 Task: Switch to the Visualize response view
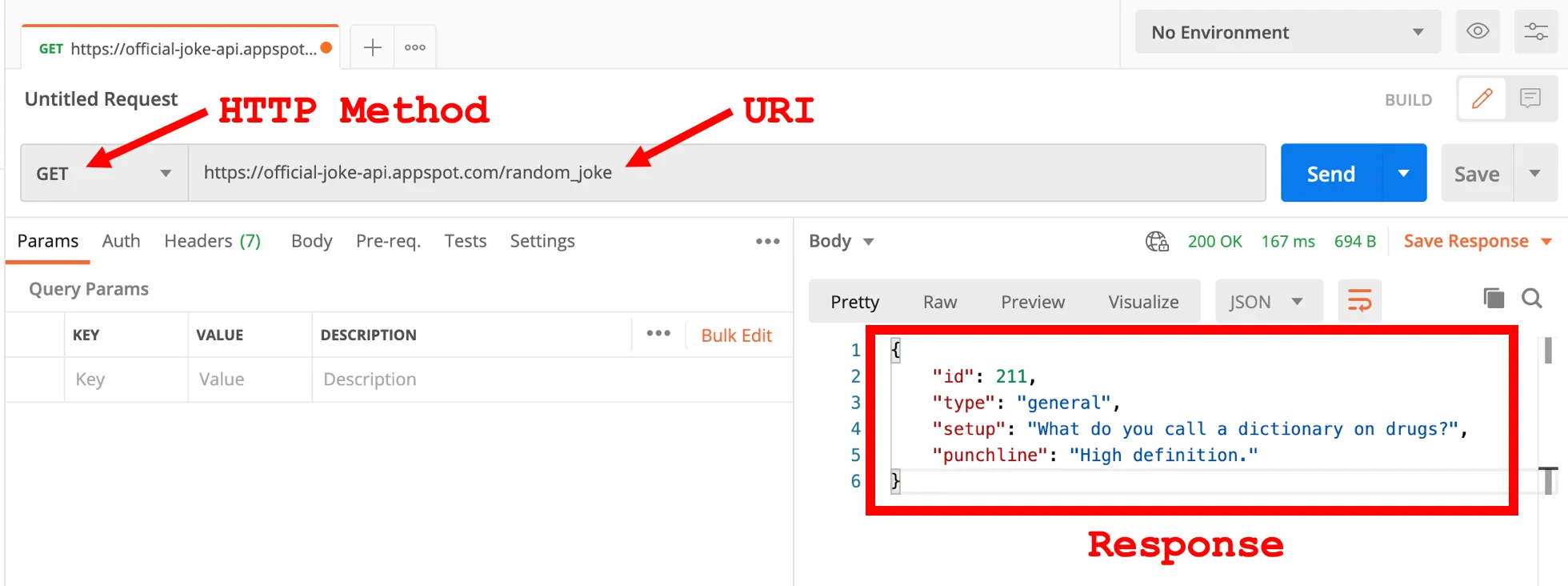click(1143, 302)
